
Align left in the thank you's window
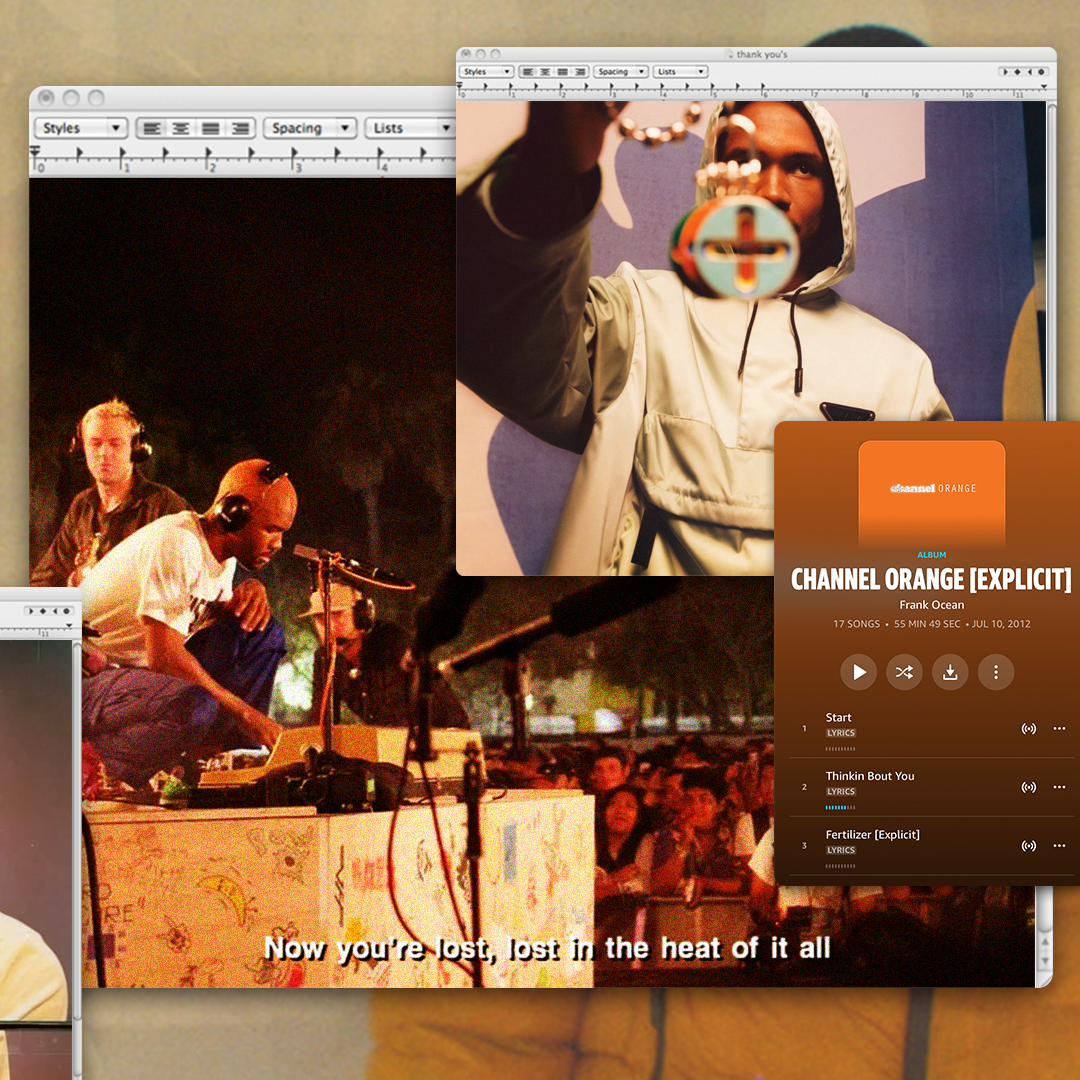528,72
